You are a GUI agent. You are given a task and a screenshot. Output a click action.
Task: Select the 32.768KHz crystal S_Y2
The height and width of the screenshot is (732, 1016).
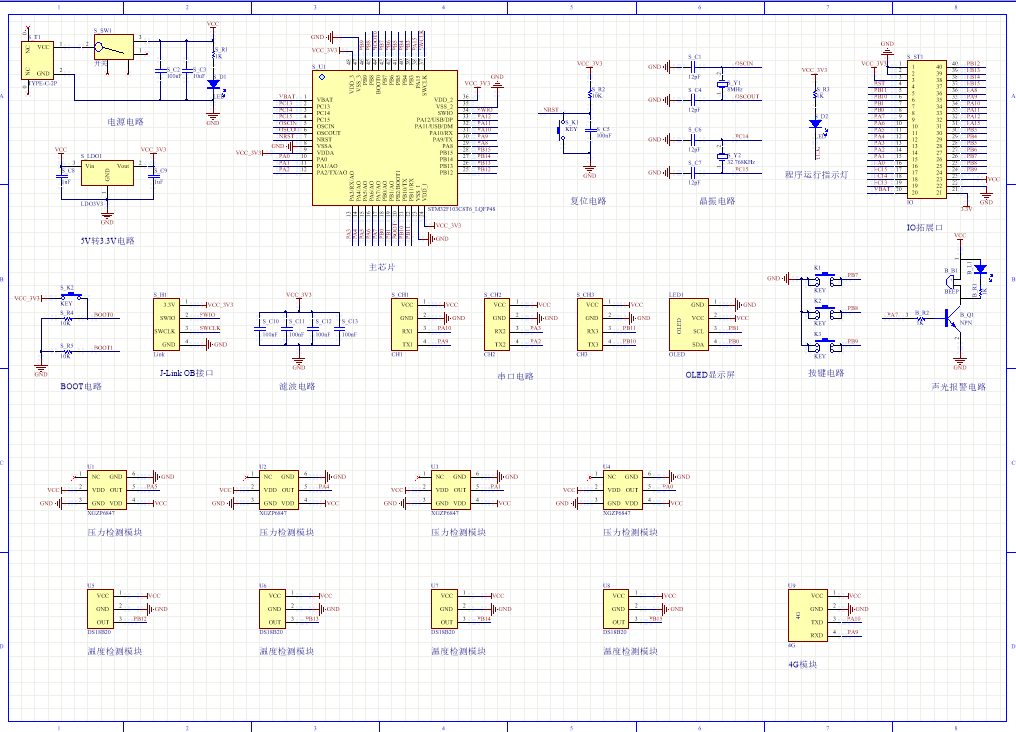tap(722, 157)
